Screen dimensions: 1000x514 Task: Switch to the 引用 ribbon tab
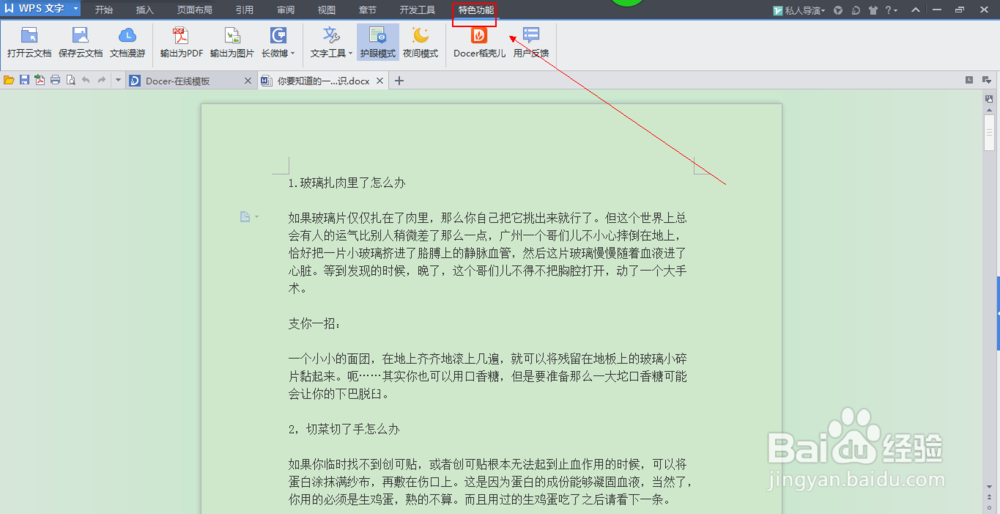pos(244,10)
